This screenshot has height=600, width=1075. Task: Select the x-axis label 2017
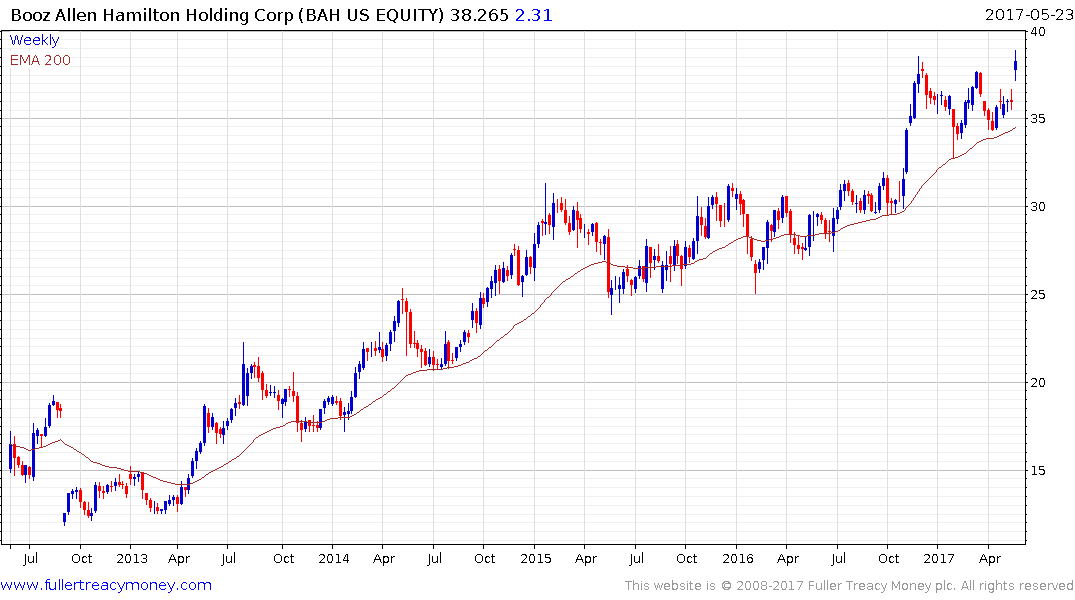click(939, 558)
